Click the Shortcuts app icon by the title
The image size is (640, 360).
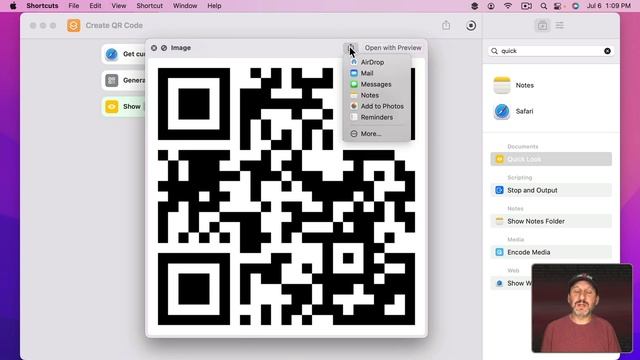click(x=74, y=25)
